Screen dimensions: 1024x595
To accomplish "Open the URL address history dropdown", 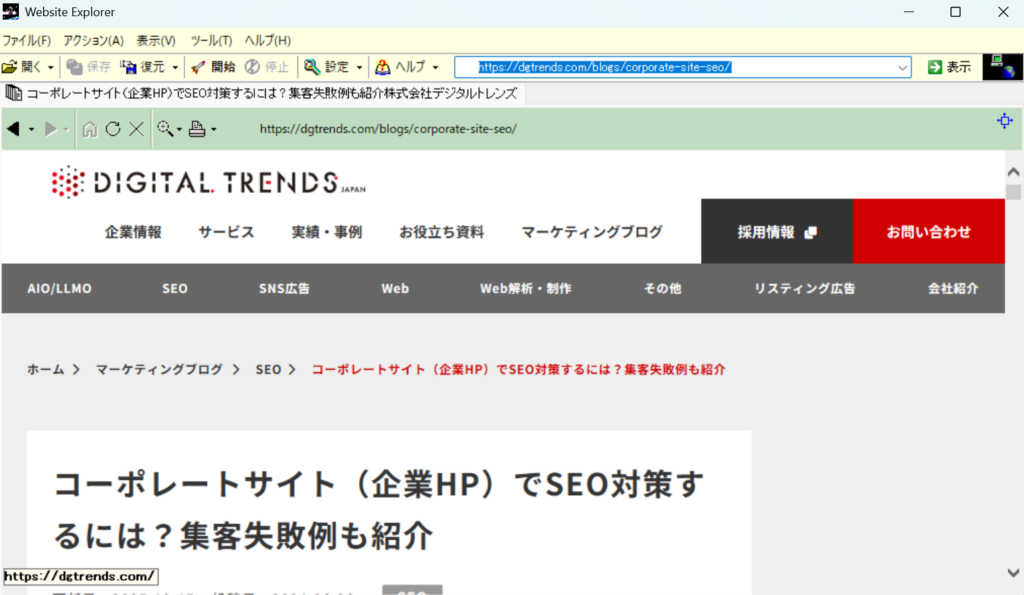I will pyautogui.click(x=903, y=67).
